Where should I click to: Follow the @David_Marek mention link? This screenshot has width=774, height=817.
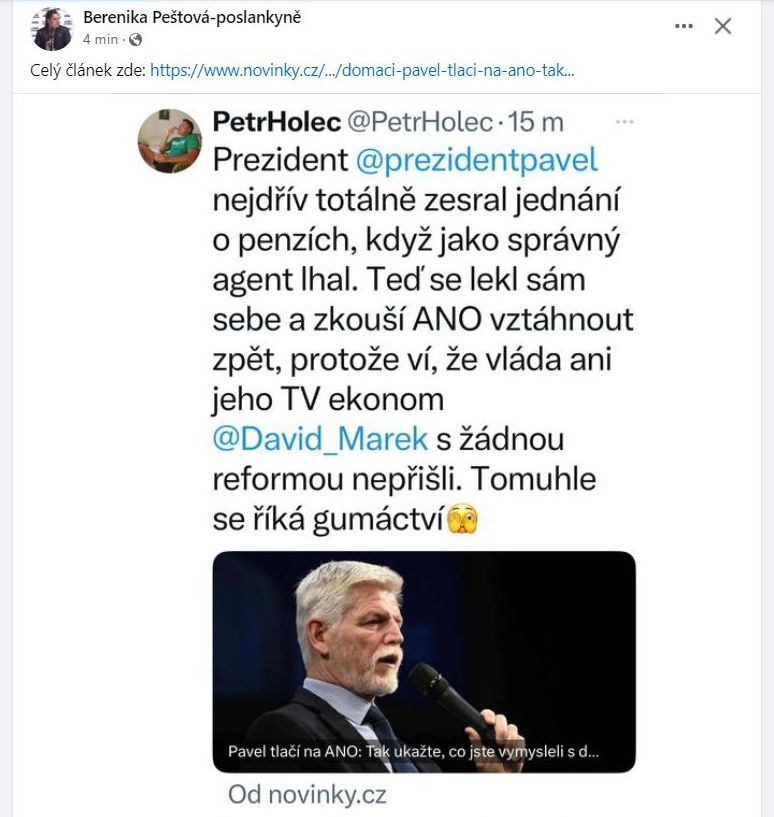321,438
